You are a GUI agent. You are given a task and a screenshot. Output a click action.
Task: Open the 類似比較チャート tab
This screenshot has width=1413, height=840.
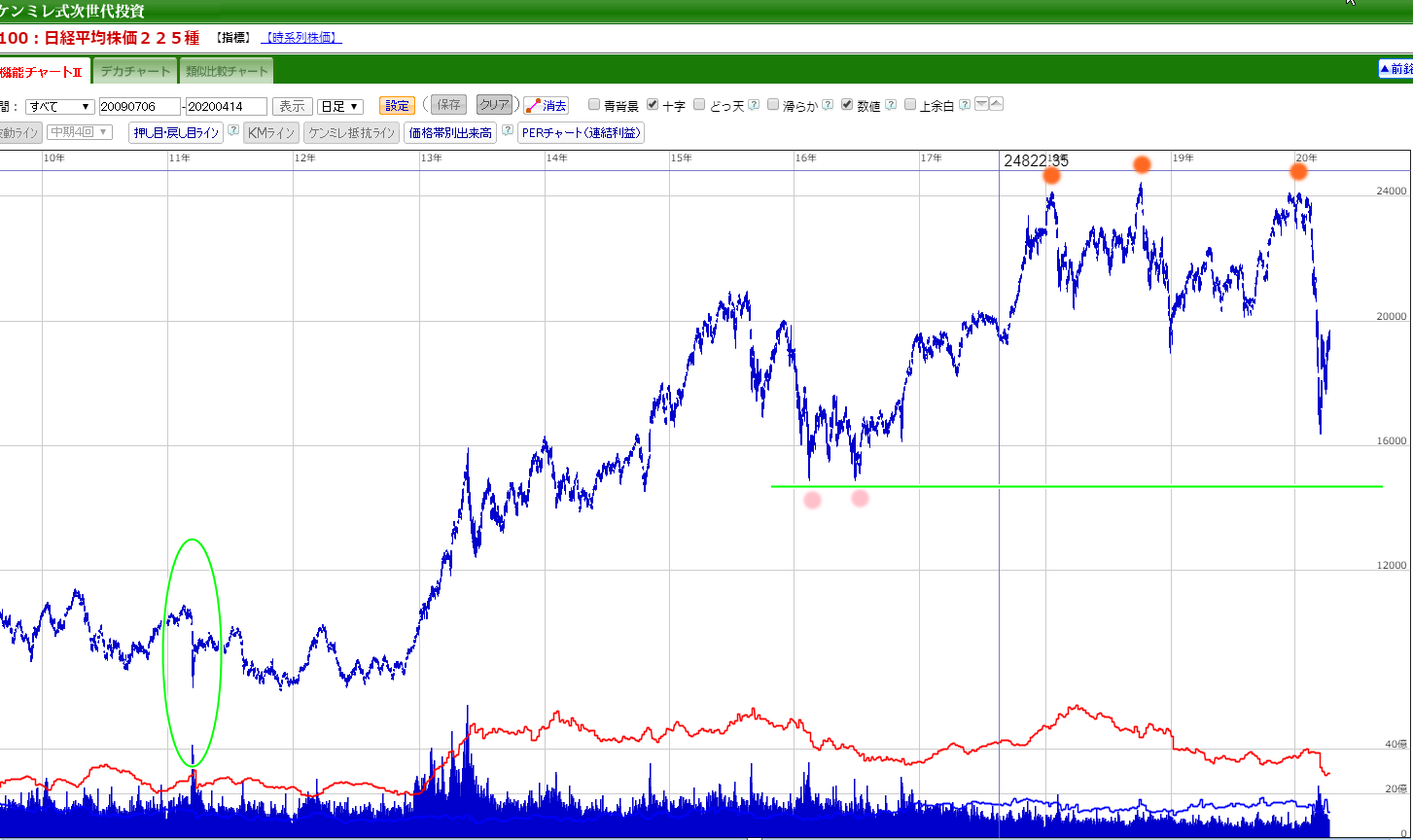(227, 71)
